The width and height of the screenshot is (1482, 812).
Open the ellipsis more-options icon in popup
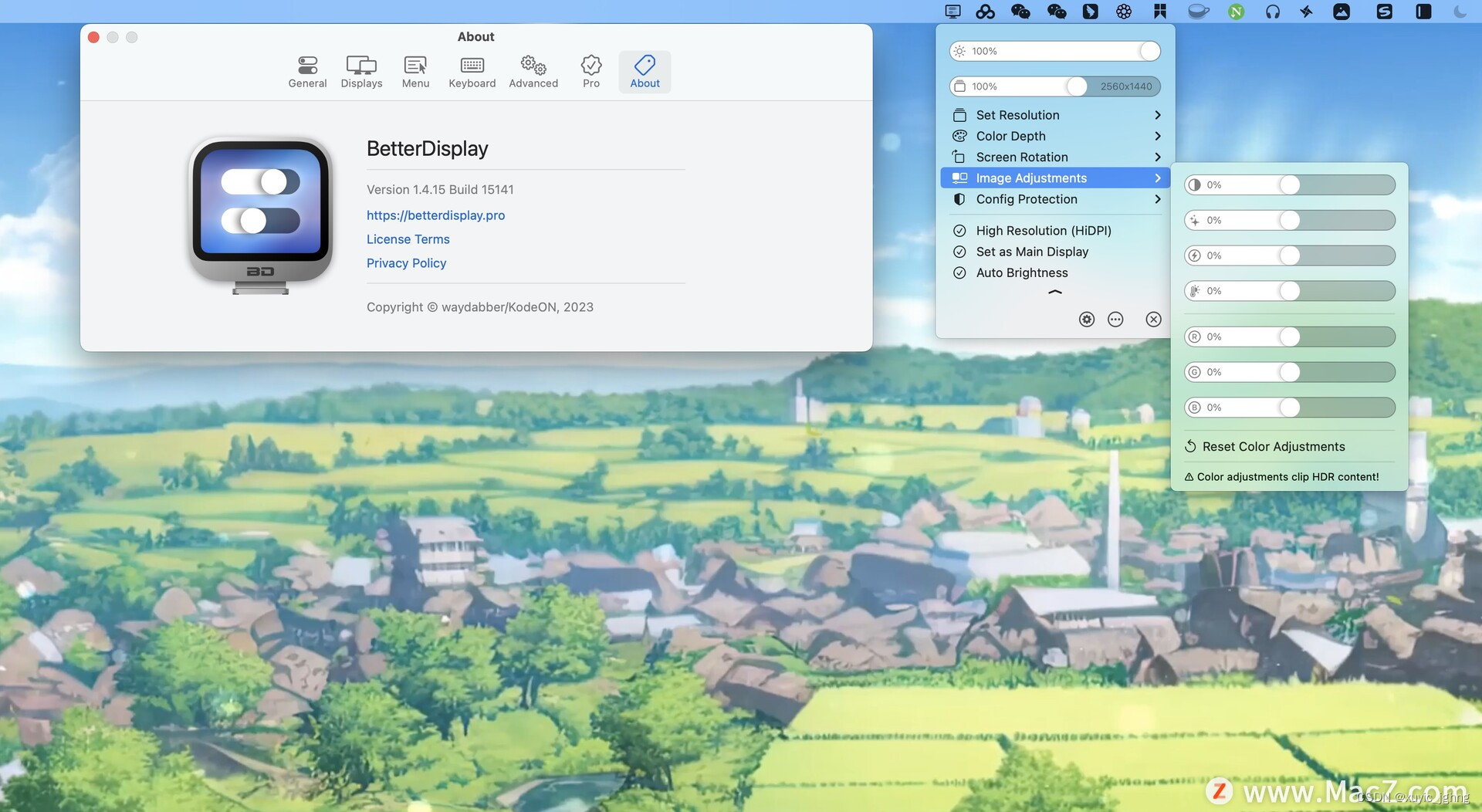[1115, 320]
